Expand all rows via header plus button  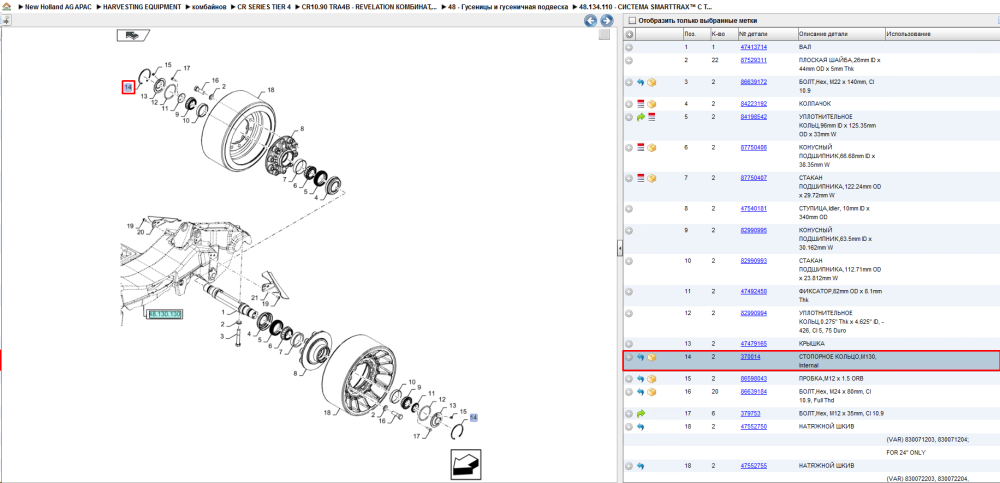click(629, 34)
